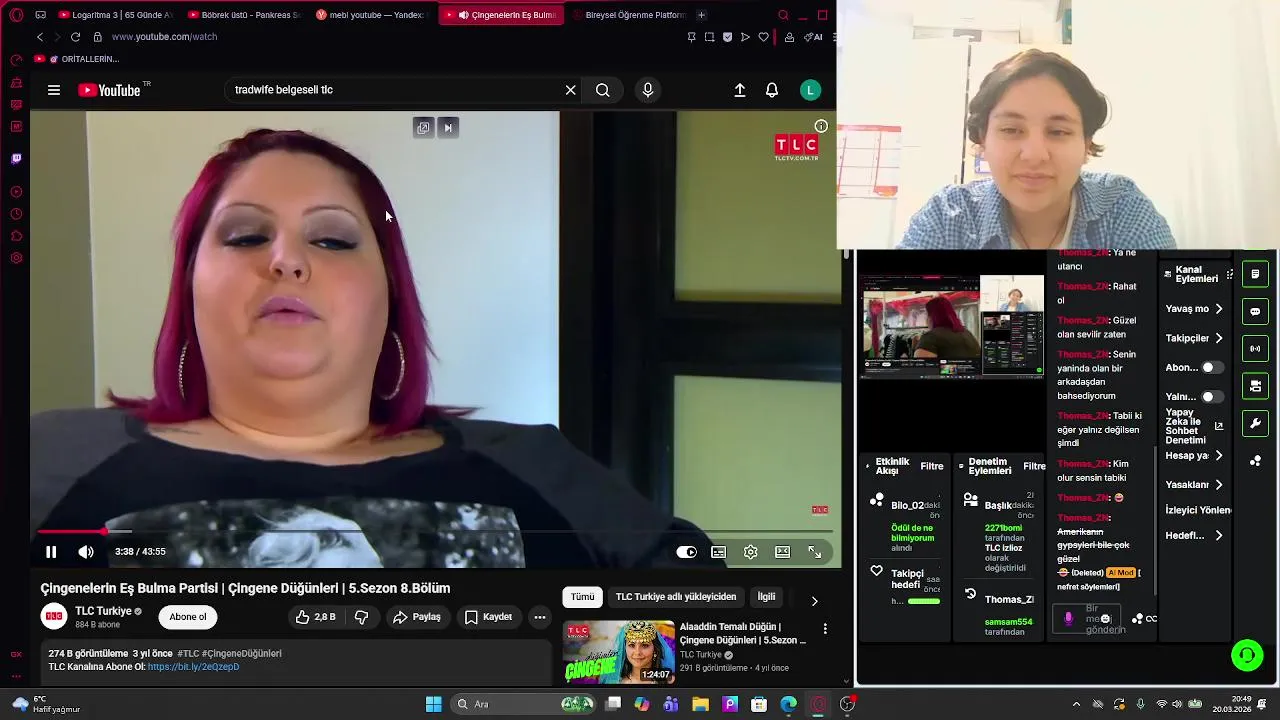Pause the video playback
Image resolution: width=1280 pixels, height=720 pixels.
(51, 552)
